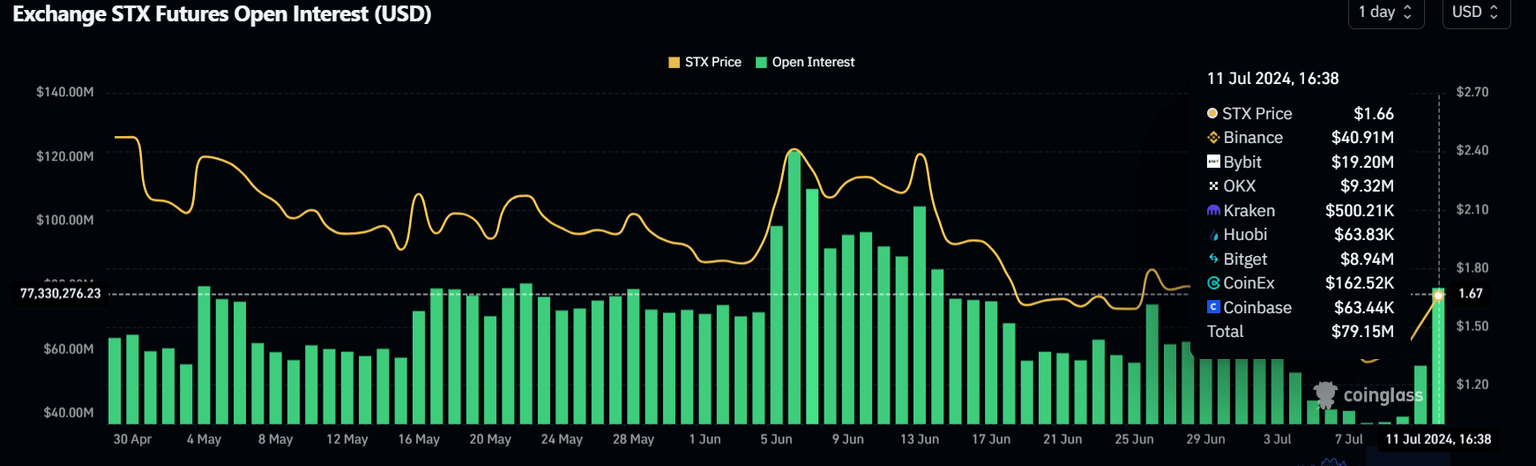The width and height of the screenshot is (1536, 466).
Task: Click the 5 Jun date axis label
Action: pos(777,440)
